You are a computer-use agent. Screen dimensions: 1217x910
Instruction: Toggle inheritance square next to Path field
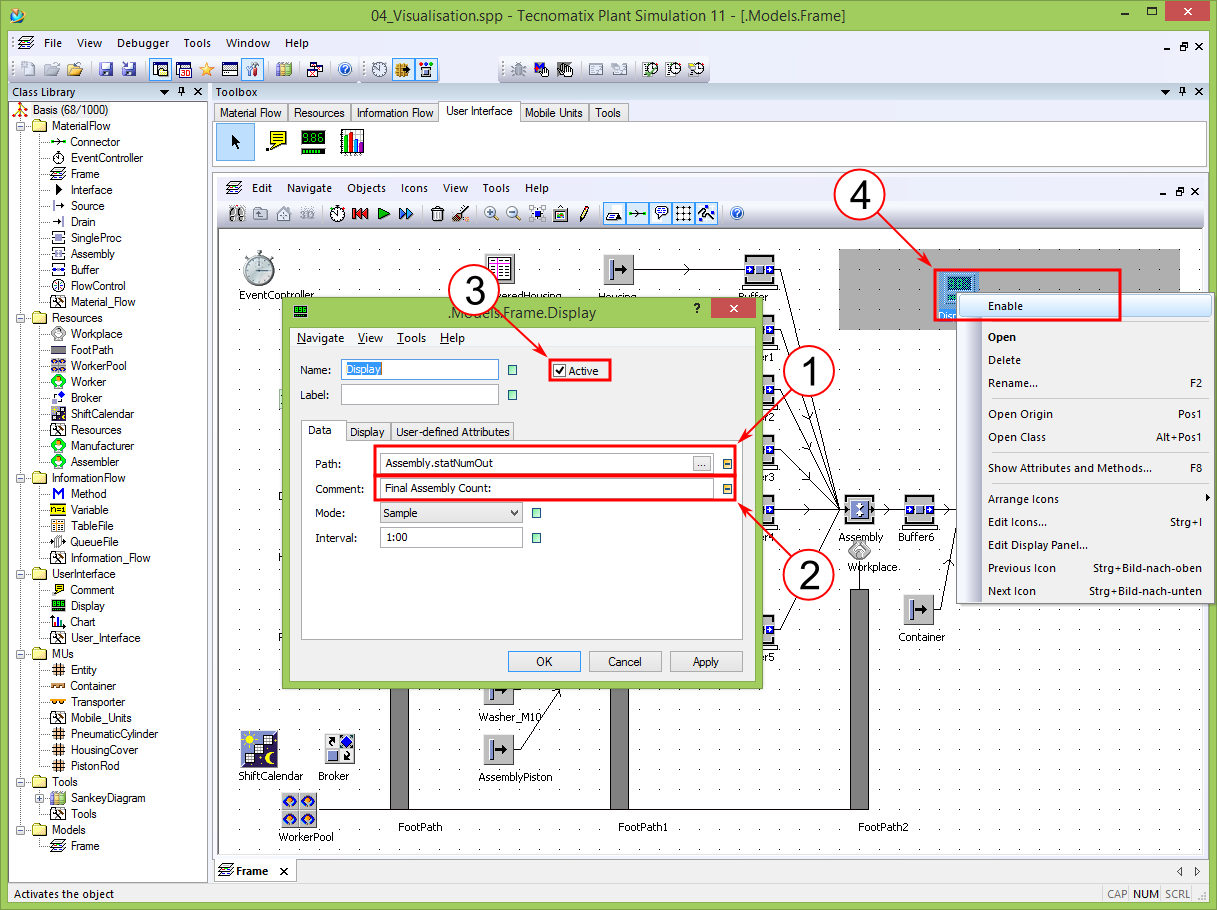727,464
